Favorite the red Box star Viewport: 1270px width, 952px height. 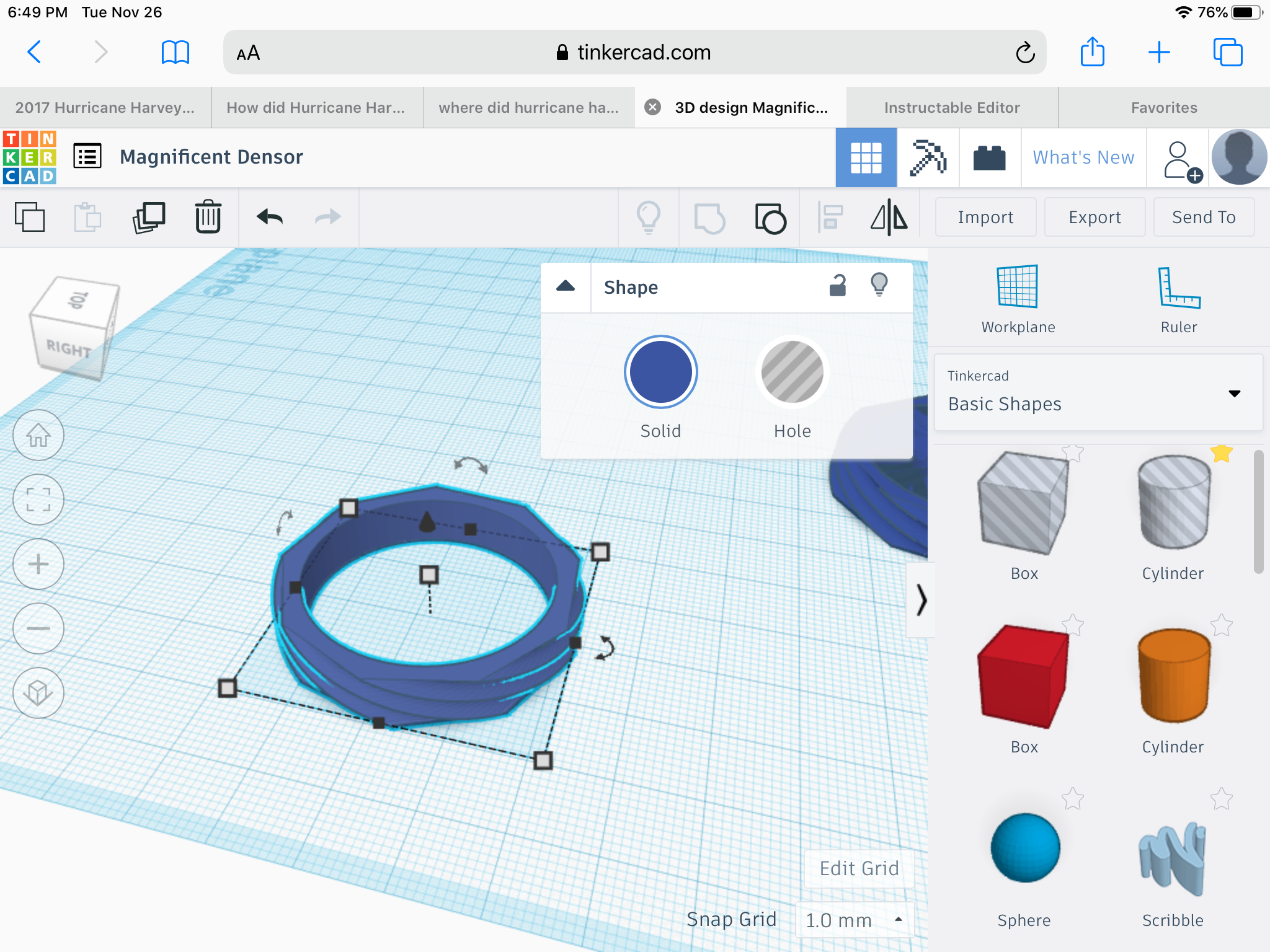(1073, 625)
